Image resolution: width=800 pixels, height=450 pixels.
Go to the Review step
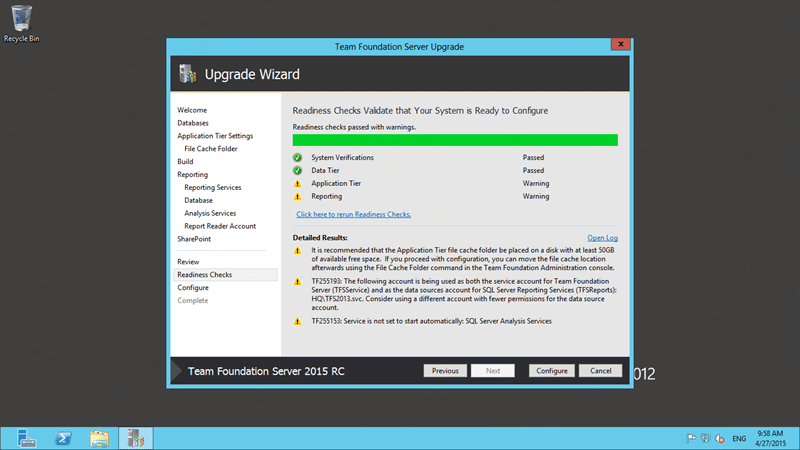coord(188,262)
